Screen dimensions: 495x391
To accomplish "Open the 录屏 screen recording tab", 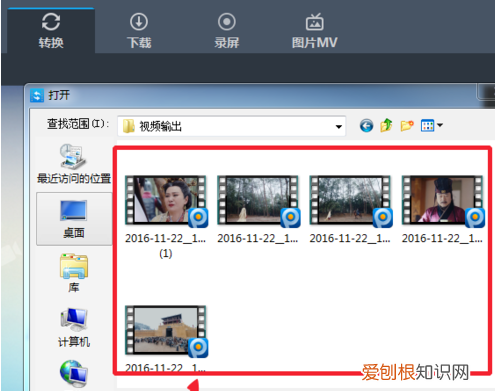I will (x=227, y=31).
